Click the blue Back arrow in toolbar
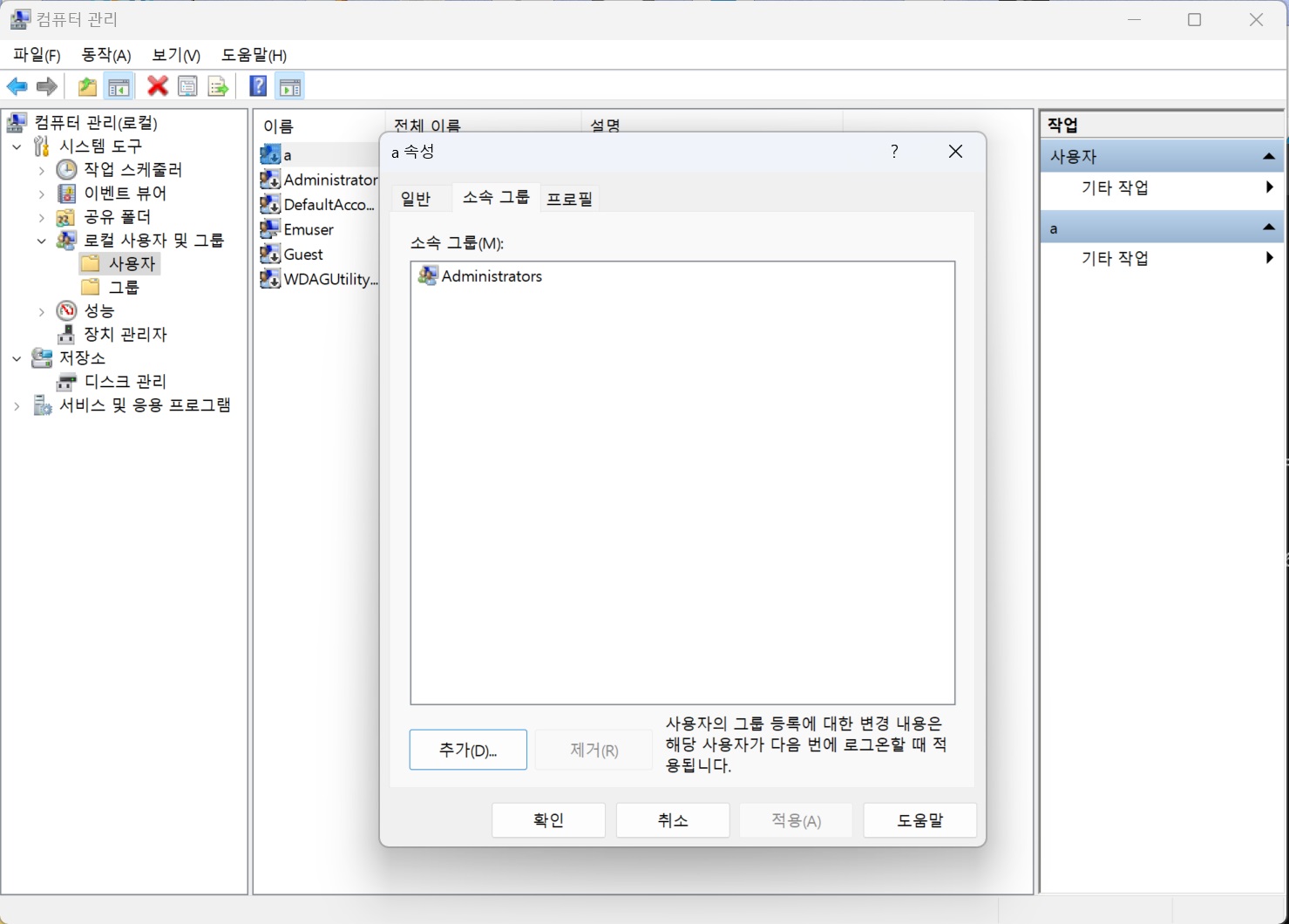This screenshot has height=924, width=1289. coord(17,86)
